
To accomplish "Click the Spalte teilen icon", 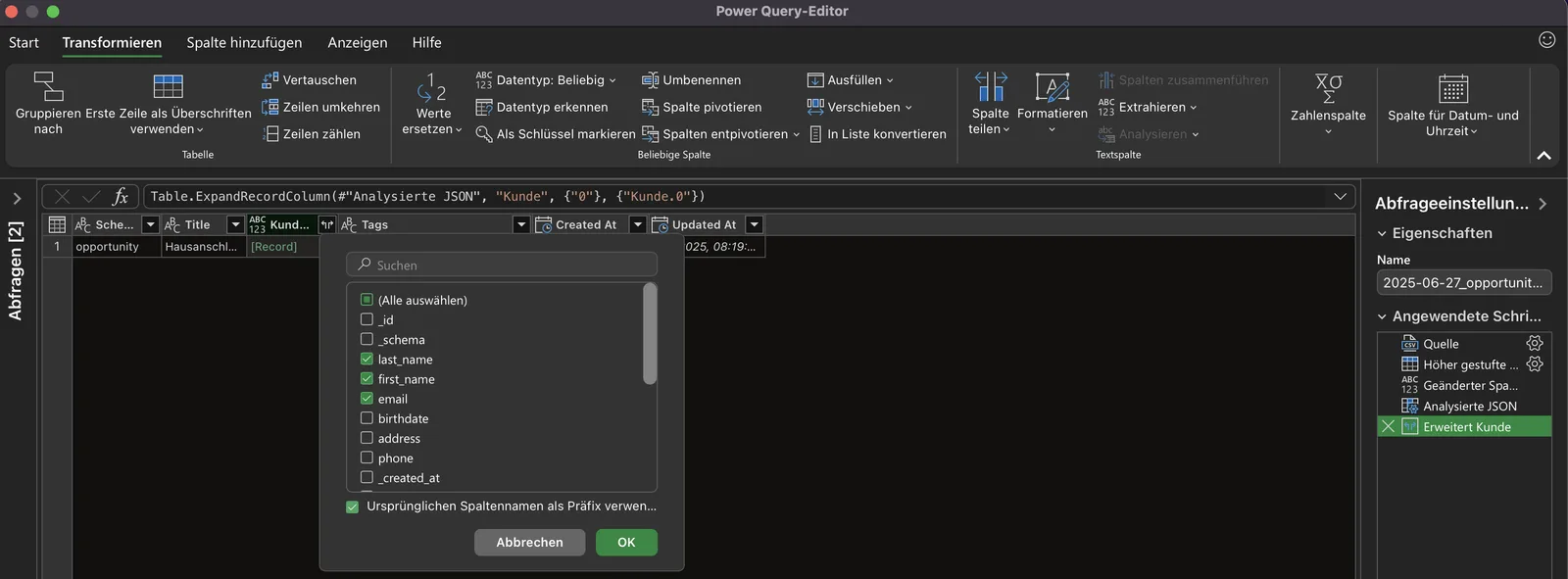I will (x=990, y=86).
